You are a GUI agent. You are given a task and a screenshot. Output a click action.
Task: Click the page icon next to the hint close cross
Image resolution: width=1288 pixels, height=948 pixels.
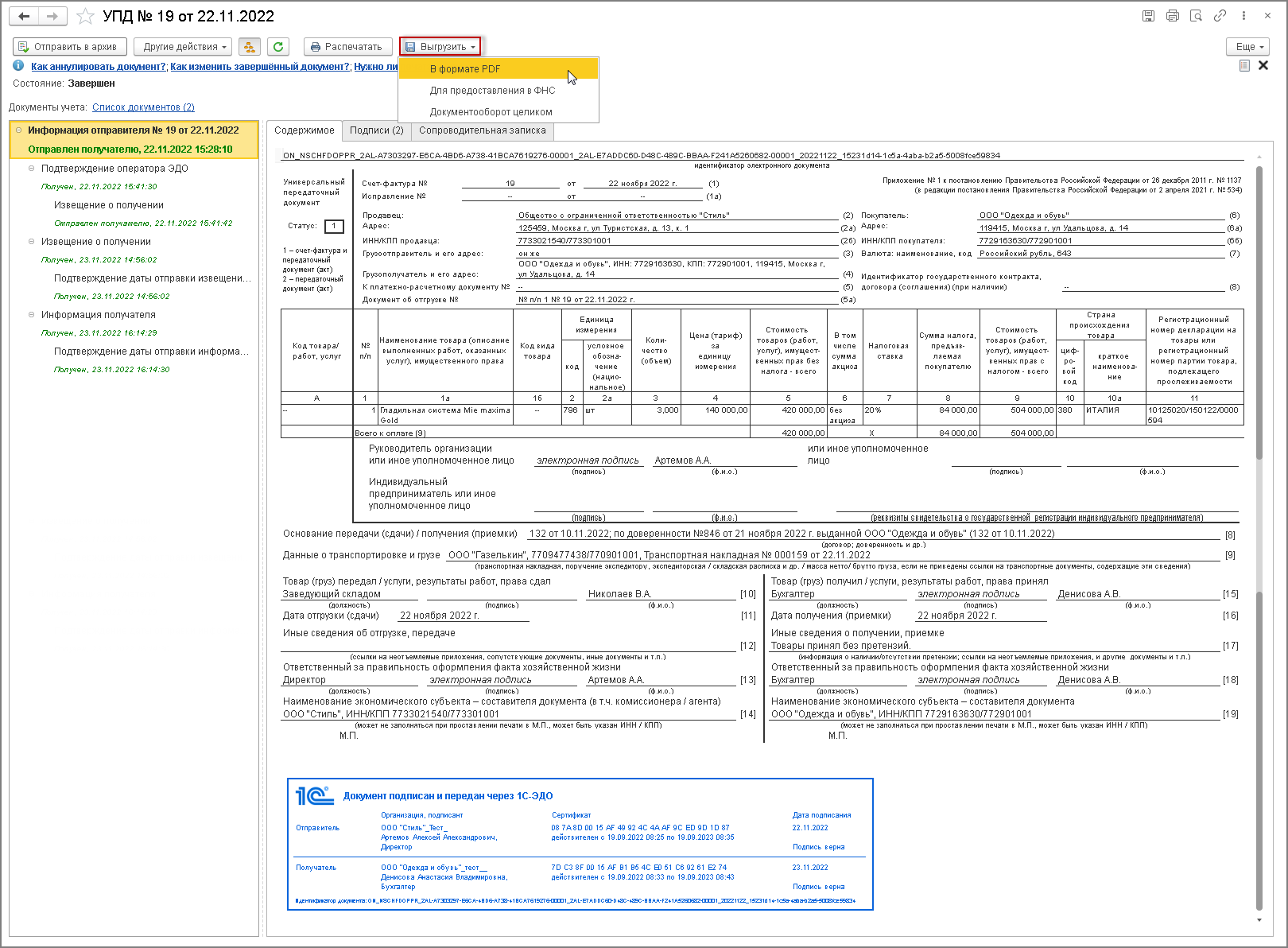pos(1244,65)
